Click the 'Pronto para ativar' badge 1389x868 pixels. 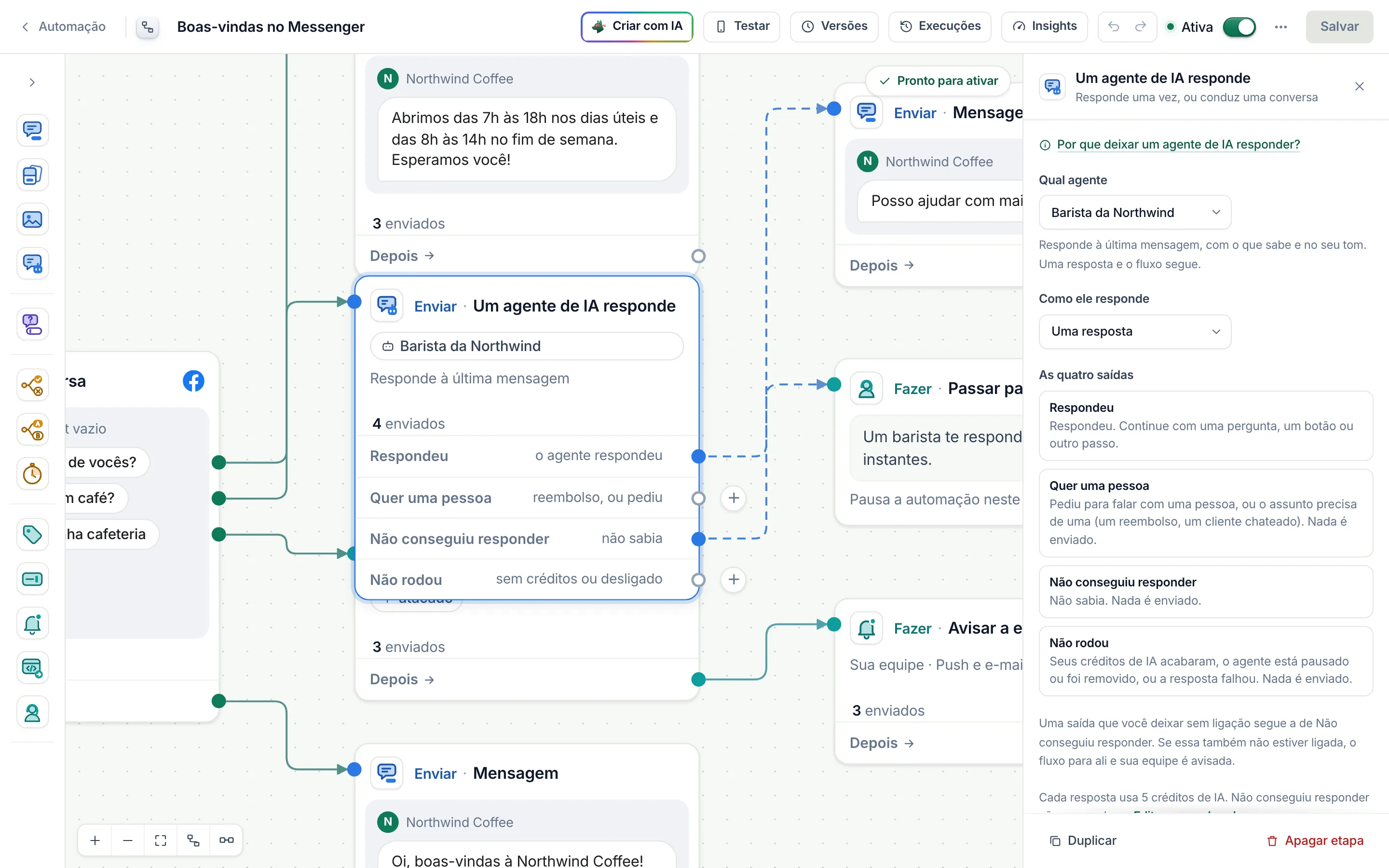coord(938,81)
